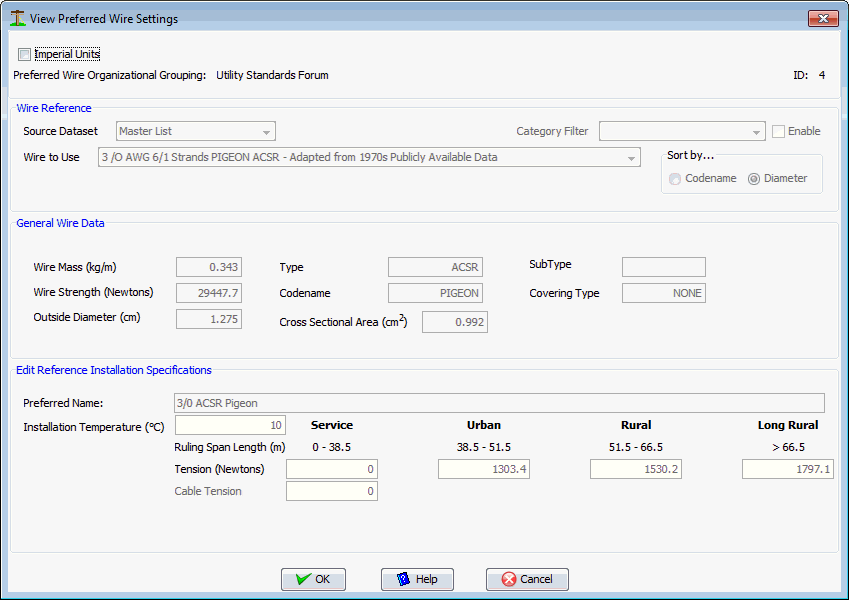
Task: Click the Covering Type field
Action: [x=664, y=293]
